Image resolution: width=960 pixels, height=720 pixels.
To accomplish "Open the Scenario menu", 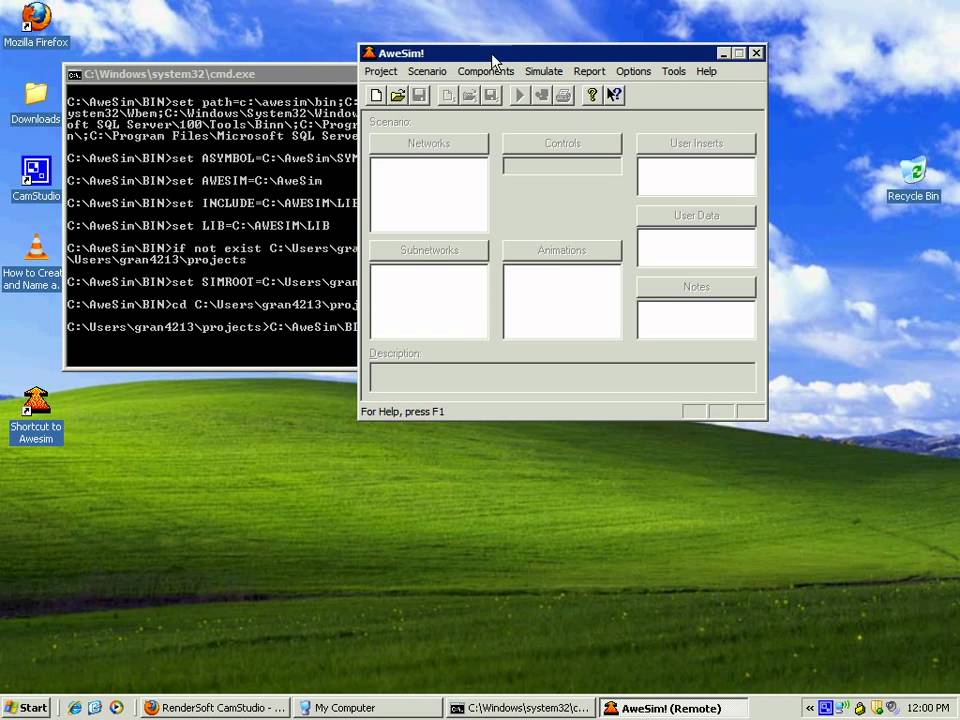I will click(427, 72).
